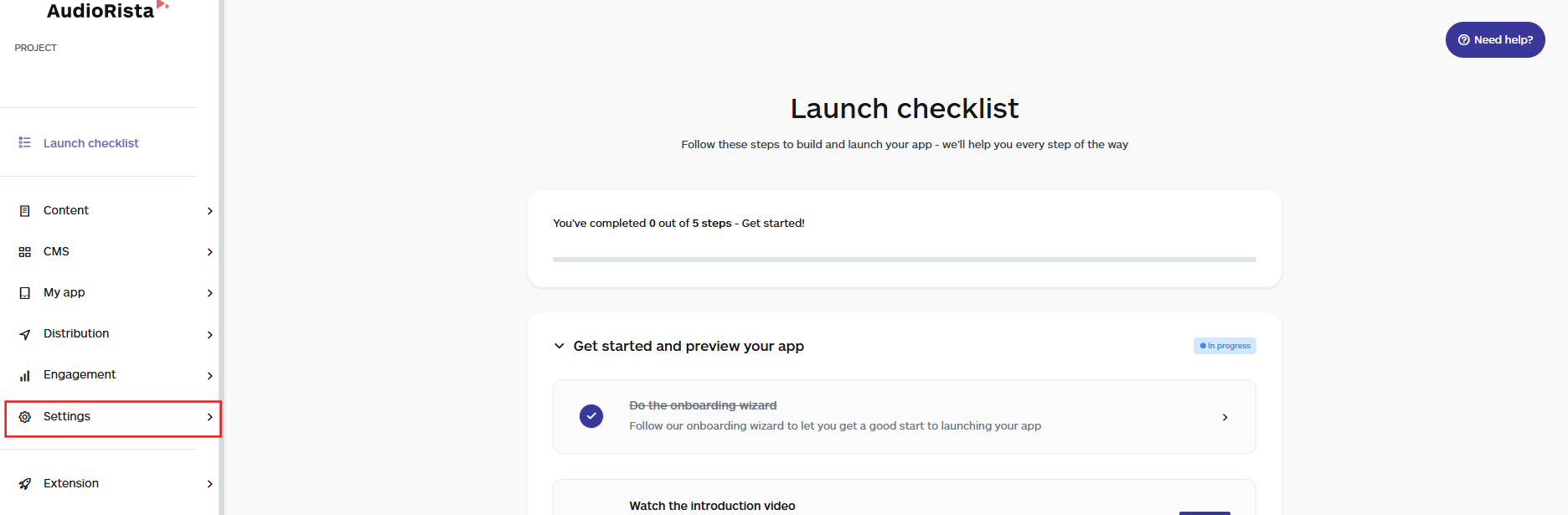Select Launch checklist in the sidebar
1568x515 pixels.
click(x=90, y=142)
